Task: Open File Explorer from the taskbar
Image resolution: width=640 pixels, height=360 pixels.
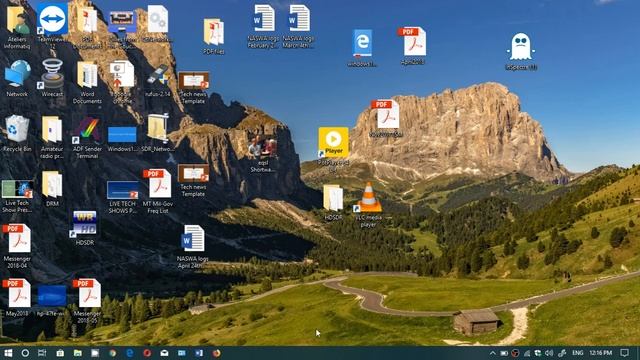Action: [78, 353]
